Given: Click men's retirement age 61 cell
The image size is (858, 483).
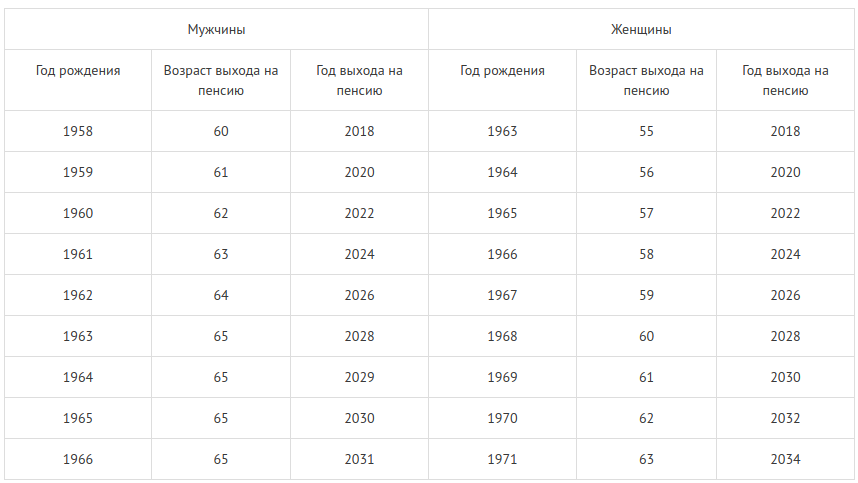Looking at the screenshot, I should (x=221, y=172).
